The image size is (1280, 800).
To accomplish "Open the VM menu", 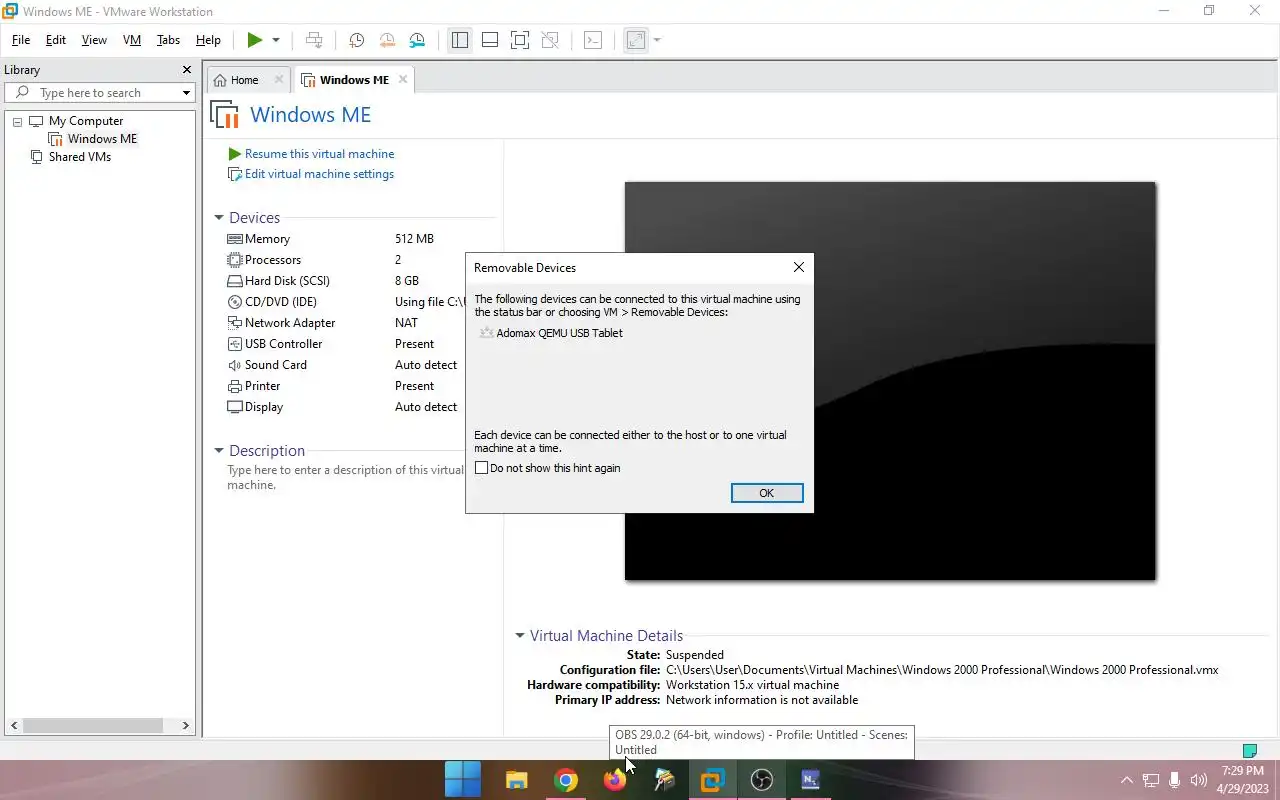I will 132,40.
